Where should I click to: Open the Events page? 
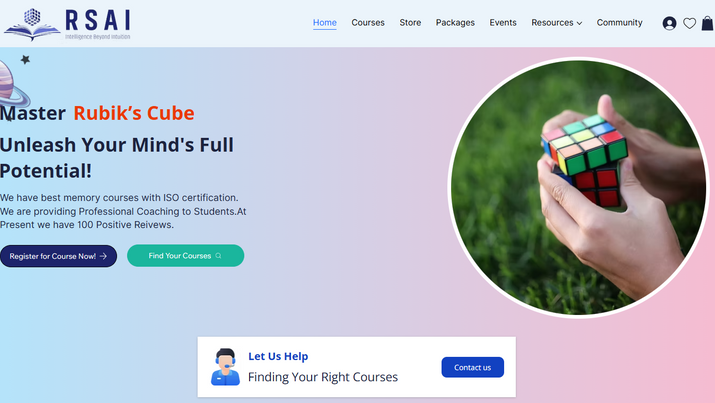point(503,22)
